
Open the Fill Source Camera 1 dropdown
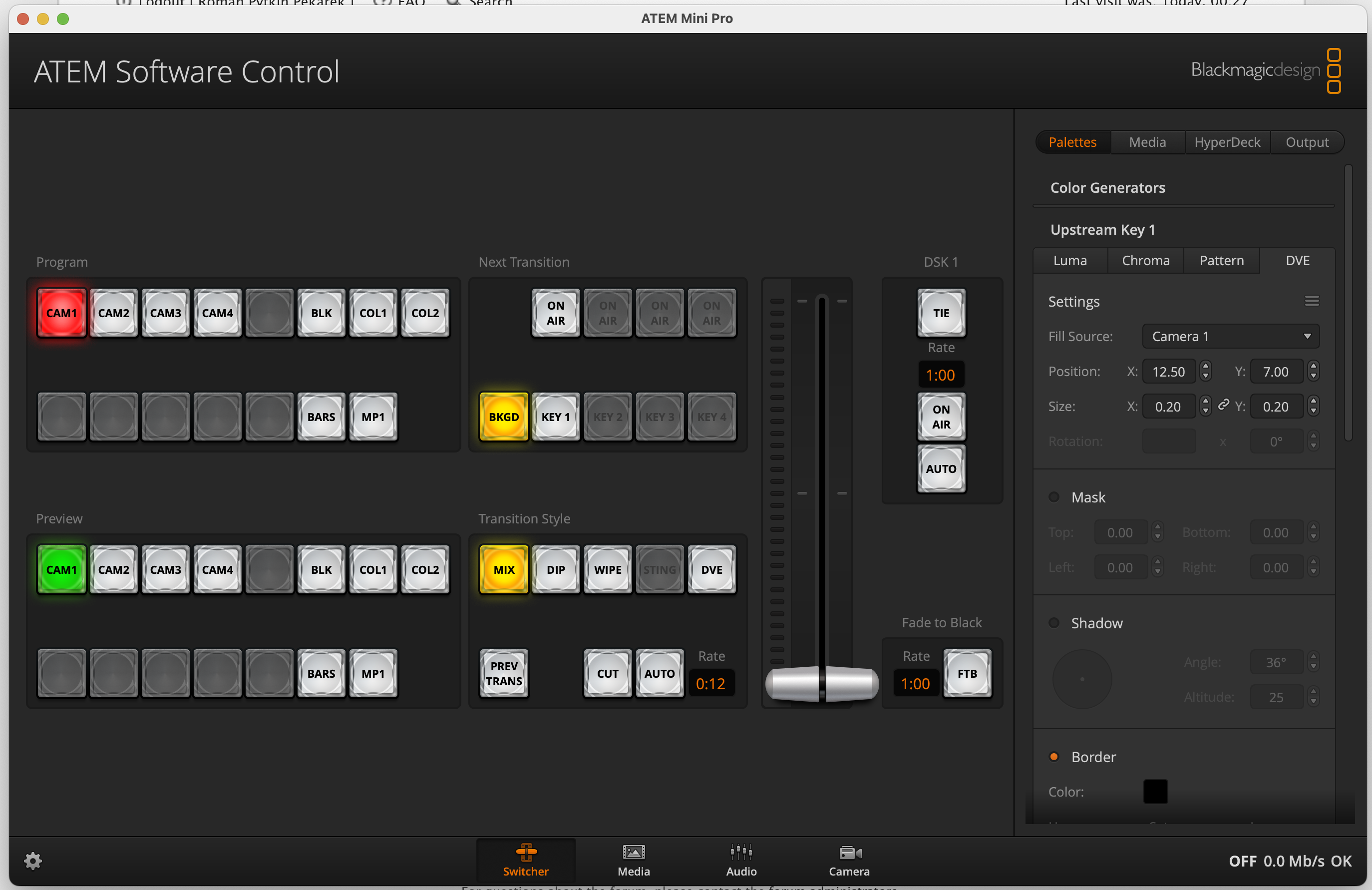pos(1231,336)
